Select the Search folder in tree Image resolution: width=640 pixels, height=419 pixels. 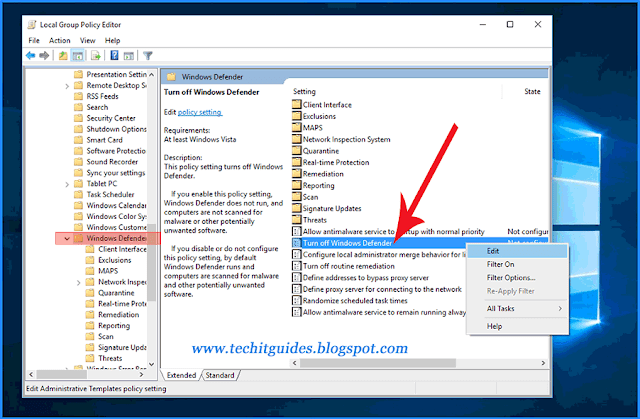[91, 107]
